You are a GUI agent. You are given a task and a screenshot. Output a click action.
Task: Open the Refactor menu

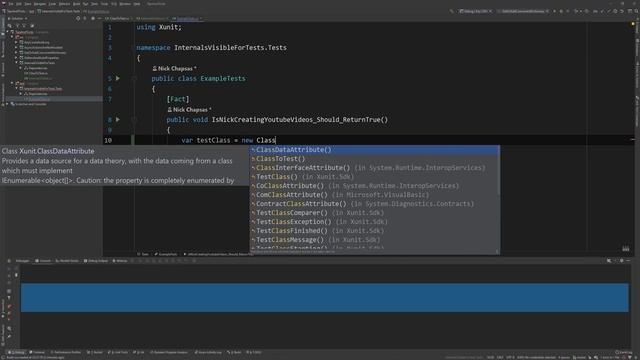[x=64, y=4]
